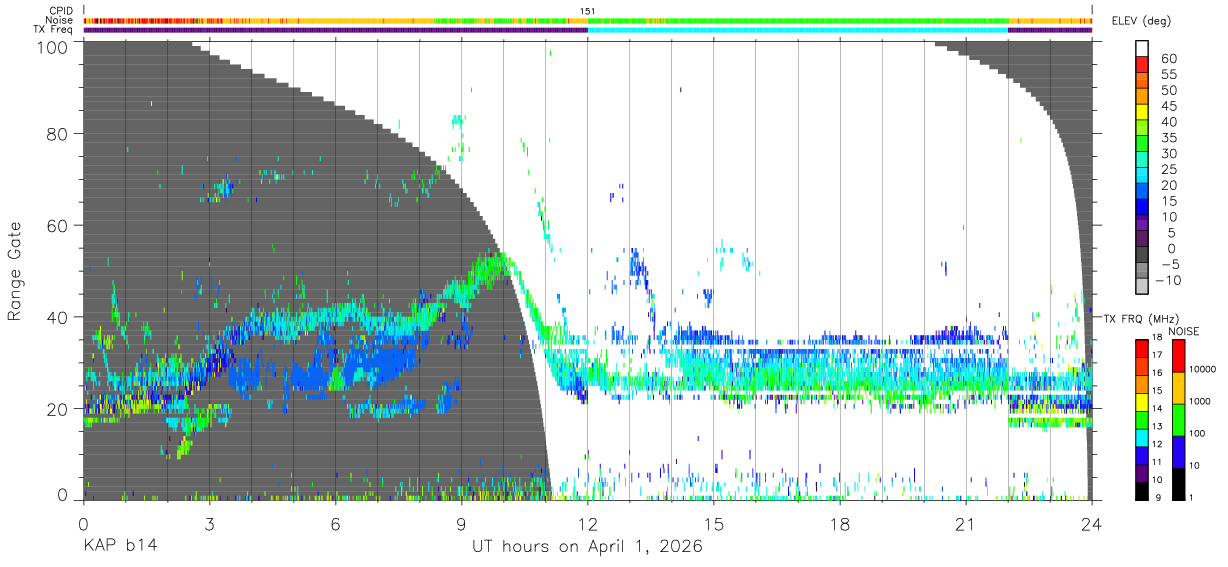Click the CPID value 151
This screenshot has width=1228, height=567.
tap(587, 11)
